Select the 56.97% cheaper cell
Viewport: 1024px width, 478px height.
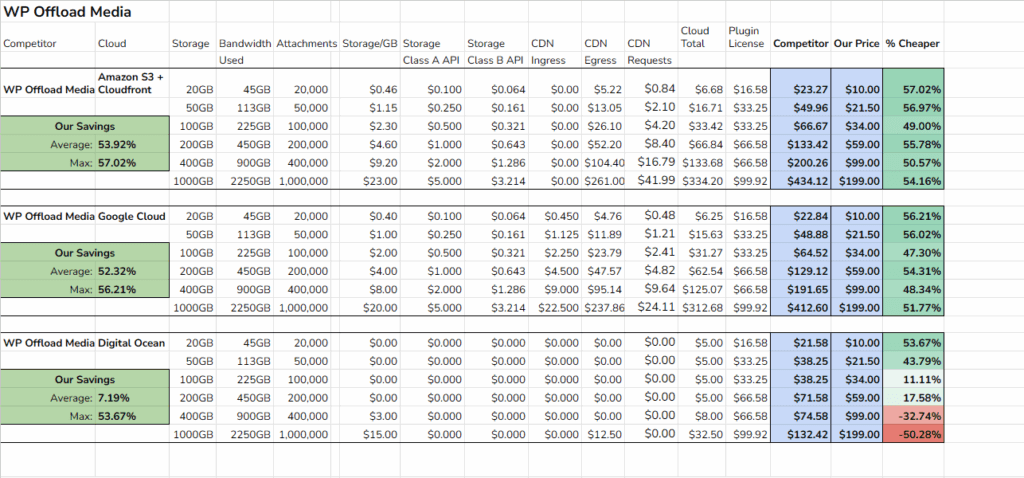(x=913, y=108)
